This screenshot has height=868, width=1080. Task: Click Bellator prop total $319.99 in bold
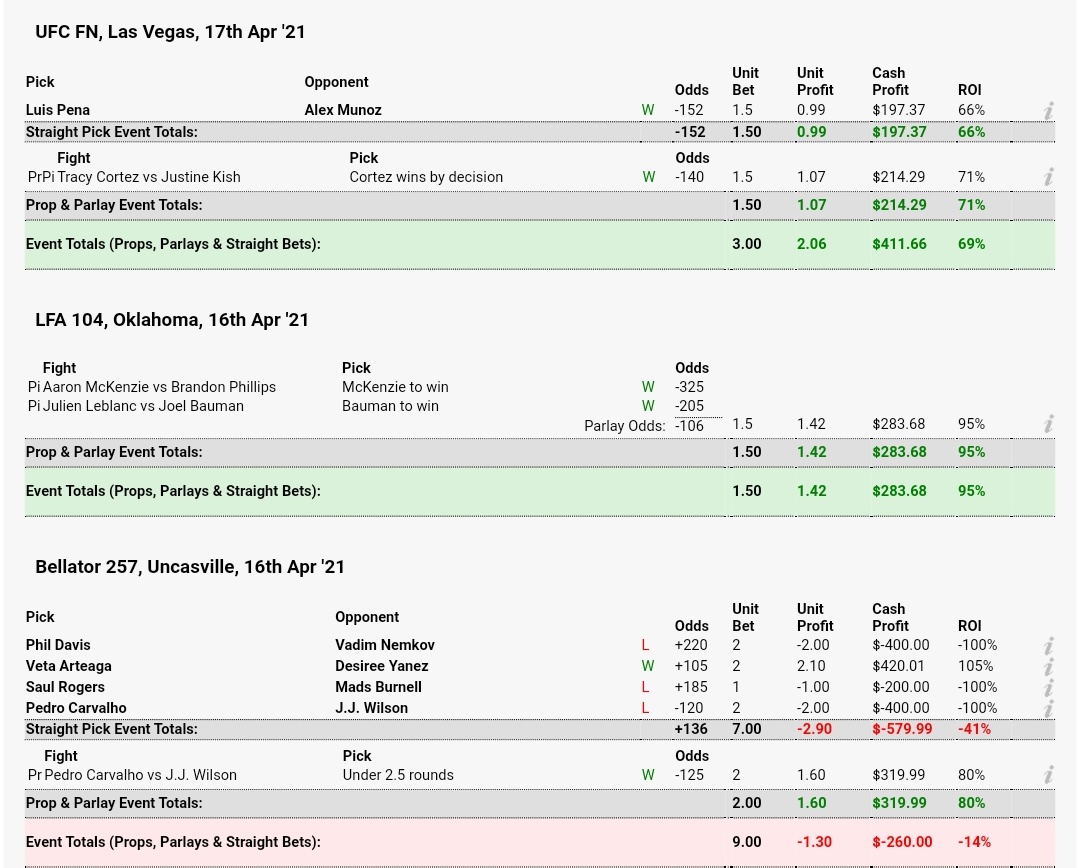[x=900, y=803]
